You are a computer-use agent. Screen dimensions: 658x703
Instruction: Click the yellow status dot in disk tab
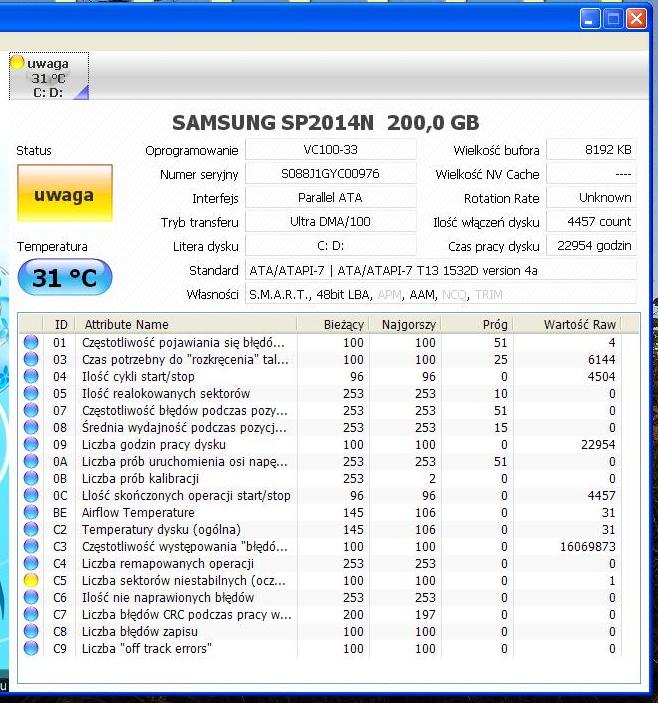point(17,62)
